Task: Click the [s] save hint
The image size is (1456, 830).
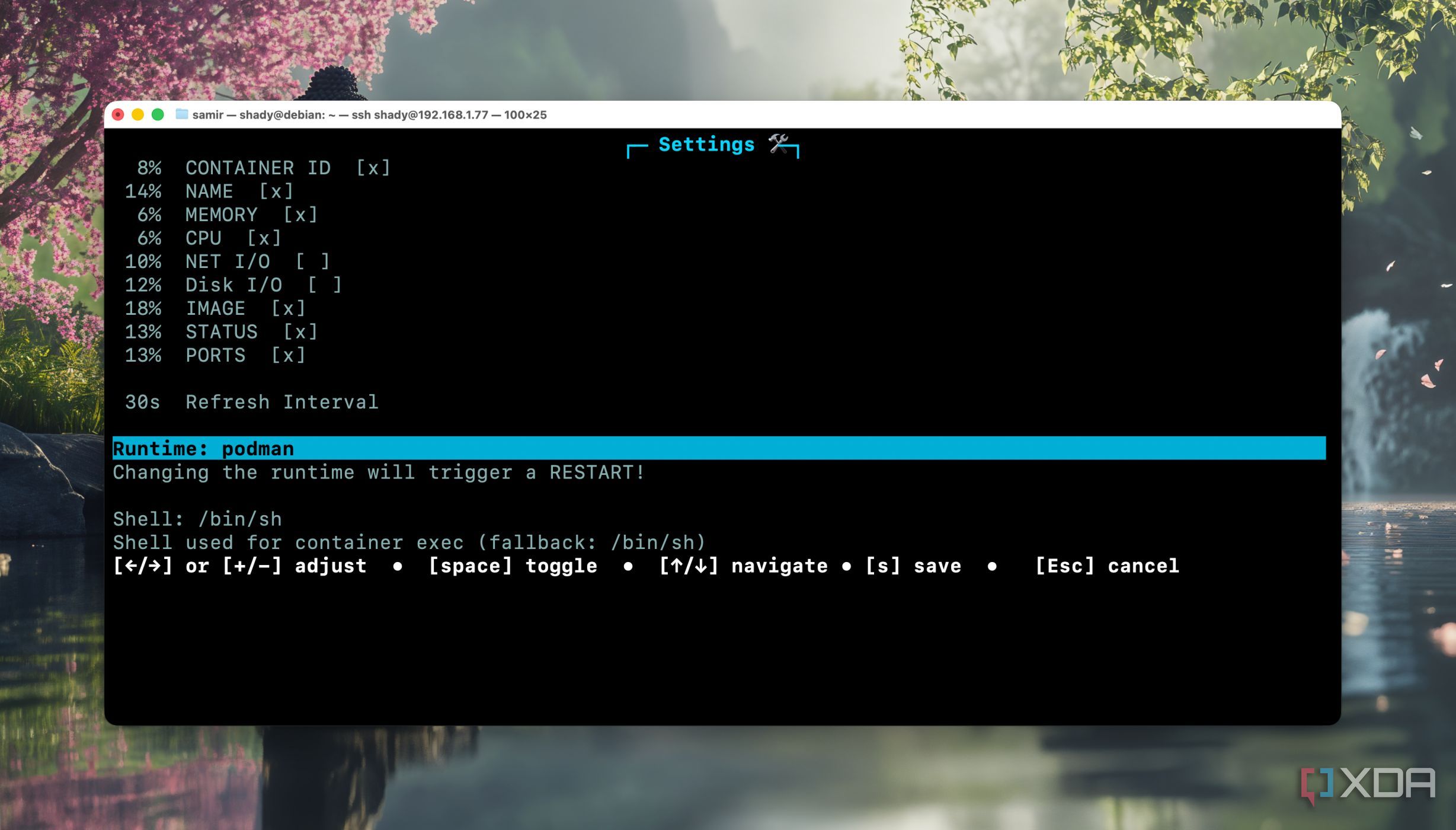Action: click(913, 566)
